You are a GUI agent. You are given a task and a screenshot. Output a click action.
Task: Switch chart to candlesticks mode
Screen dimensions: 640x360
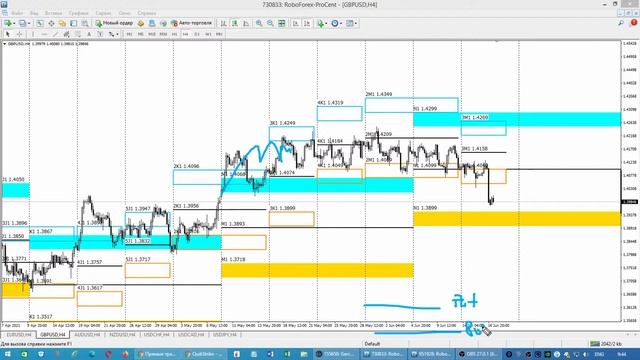235,23
